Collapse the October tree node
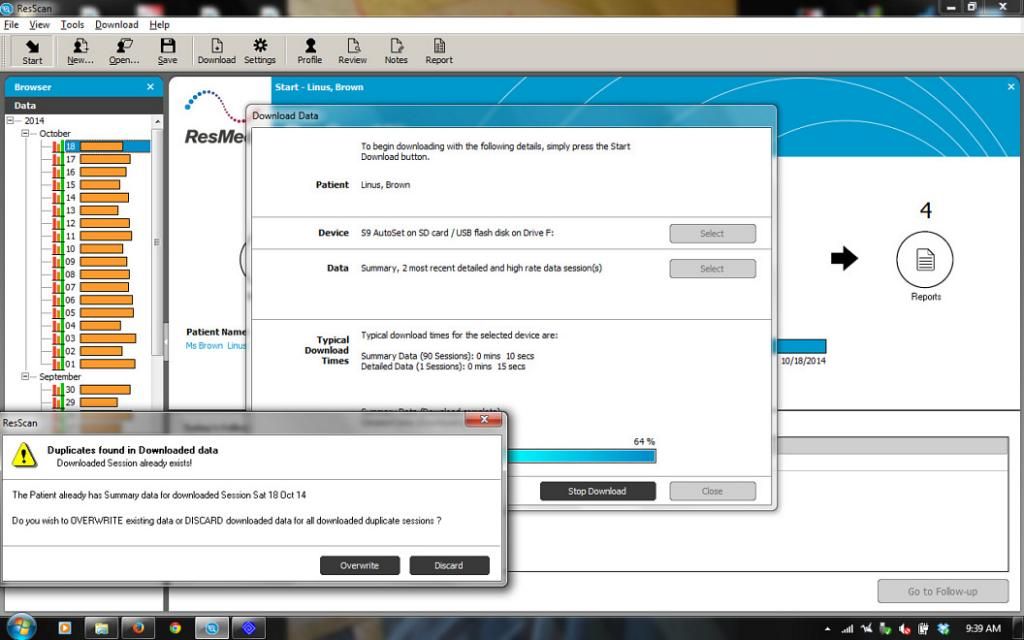The height and width of the screenshot is (640, 1024). coord(25,133)
